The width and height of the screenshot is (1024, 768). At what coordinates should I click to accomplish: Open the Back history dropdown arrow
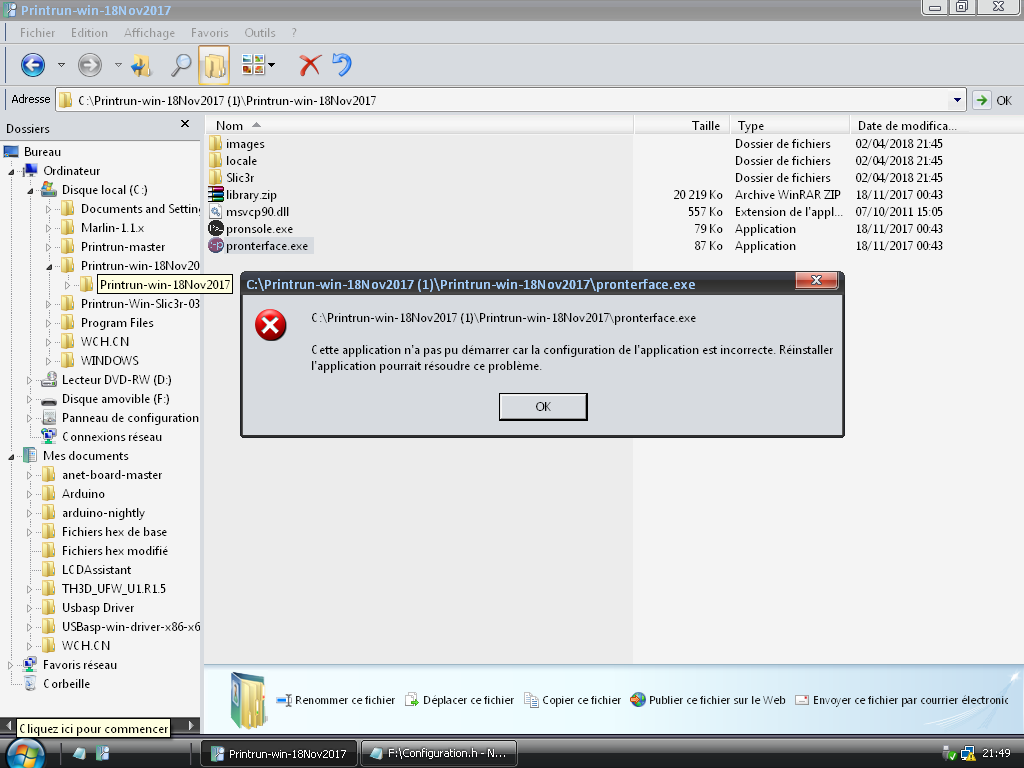tap(61, 65)
